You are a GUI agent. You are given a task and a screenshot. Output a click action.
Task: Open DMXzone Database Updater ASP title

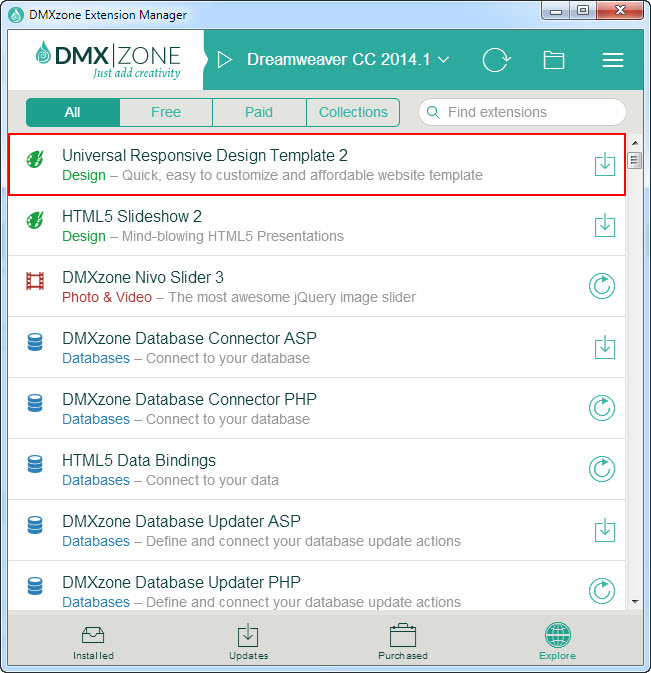point(181,521)
